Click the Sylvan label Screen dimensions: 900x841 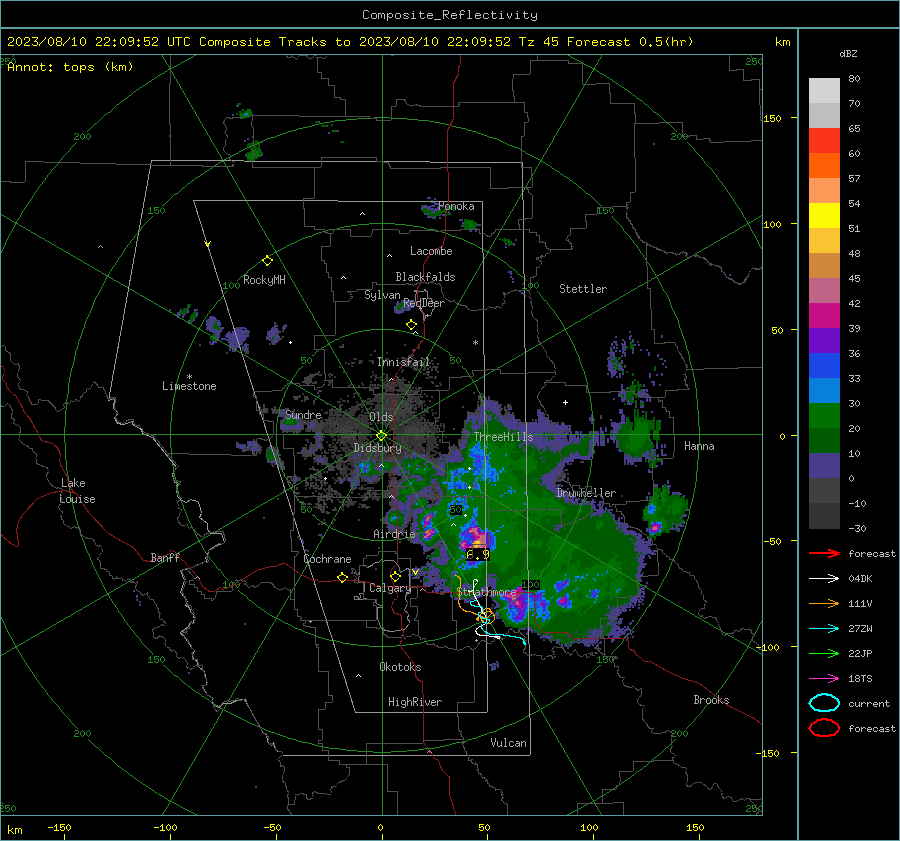coord(382,295)
